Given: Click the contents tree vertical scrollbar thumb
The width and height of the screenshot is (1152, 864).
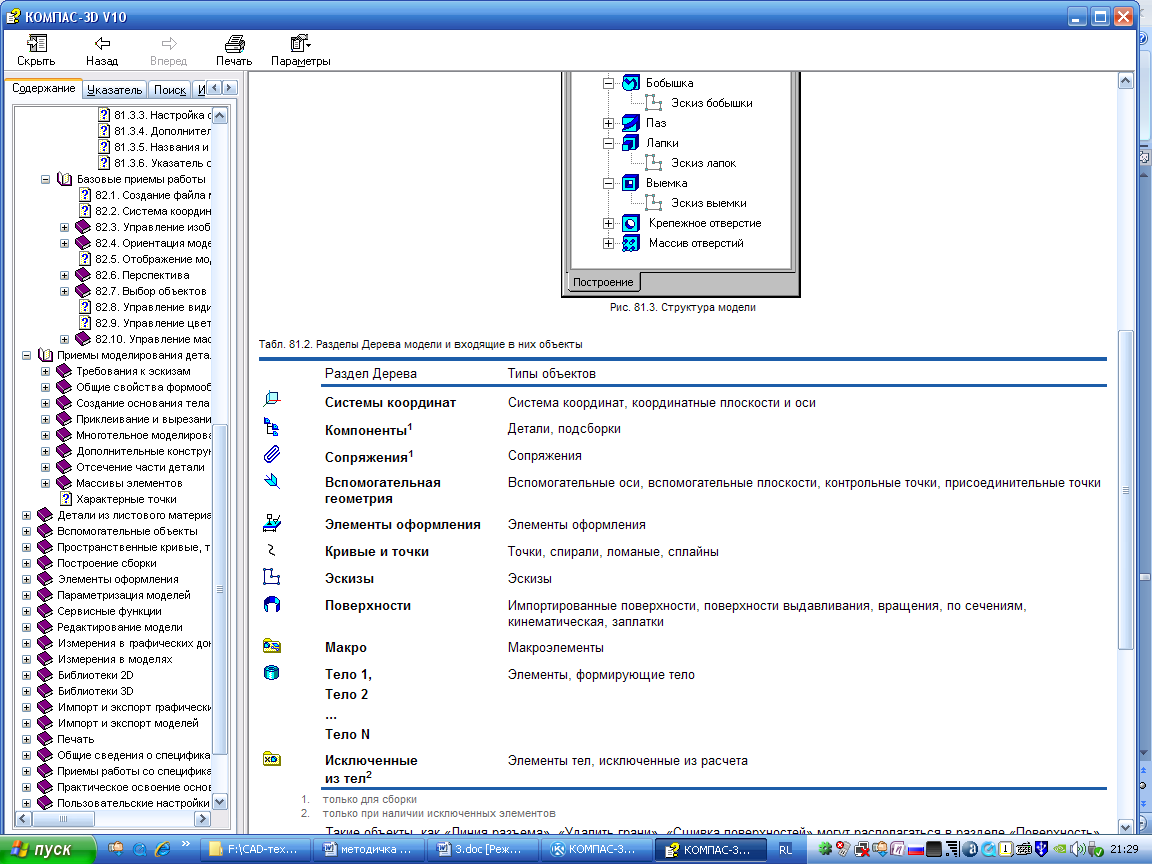Looking at the screenshot, I should [220, 588].
